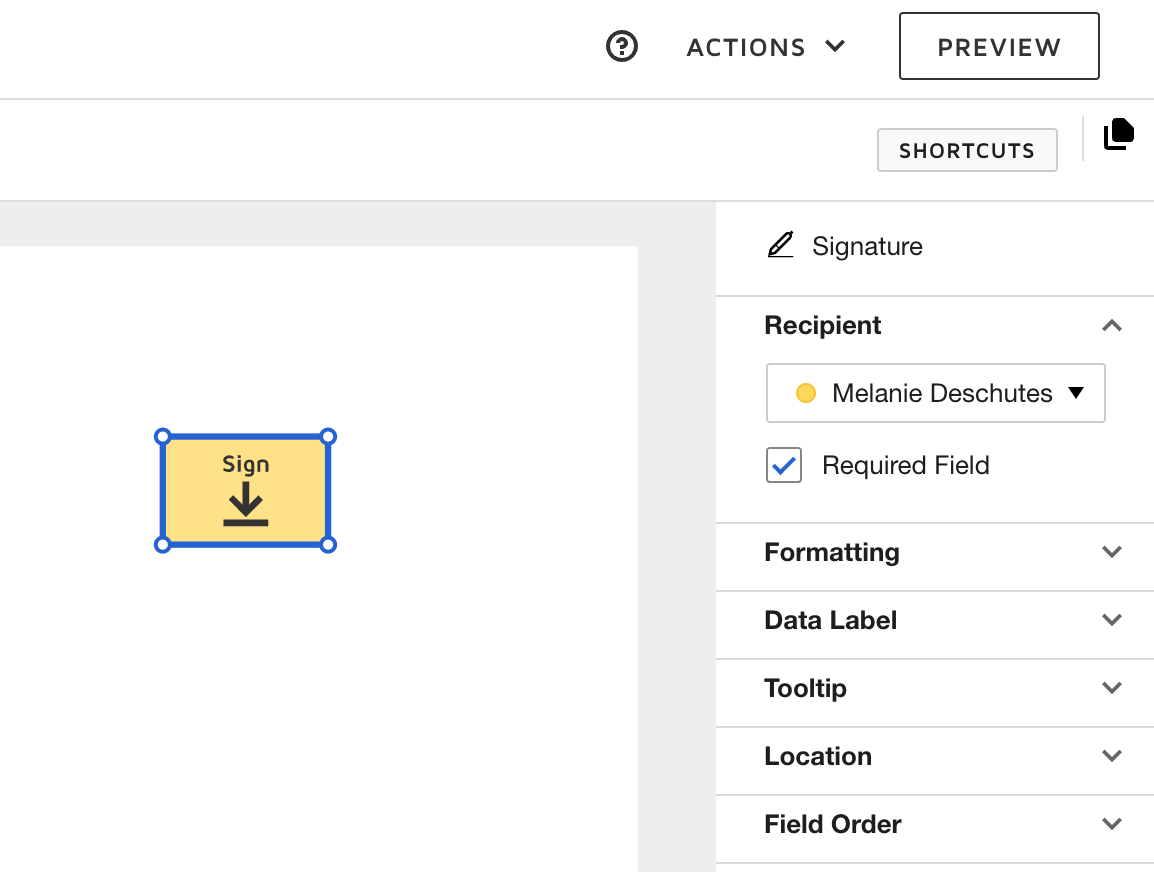Viewport: 1154px width, 872px height.
Task: Uncheck the Required Field checkbox
Action: (x=784, y=465)
